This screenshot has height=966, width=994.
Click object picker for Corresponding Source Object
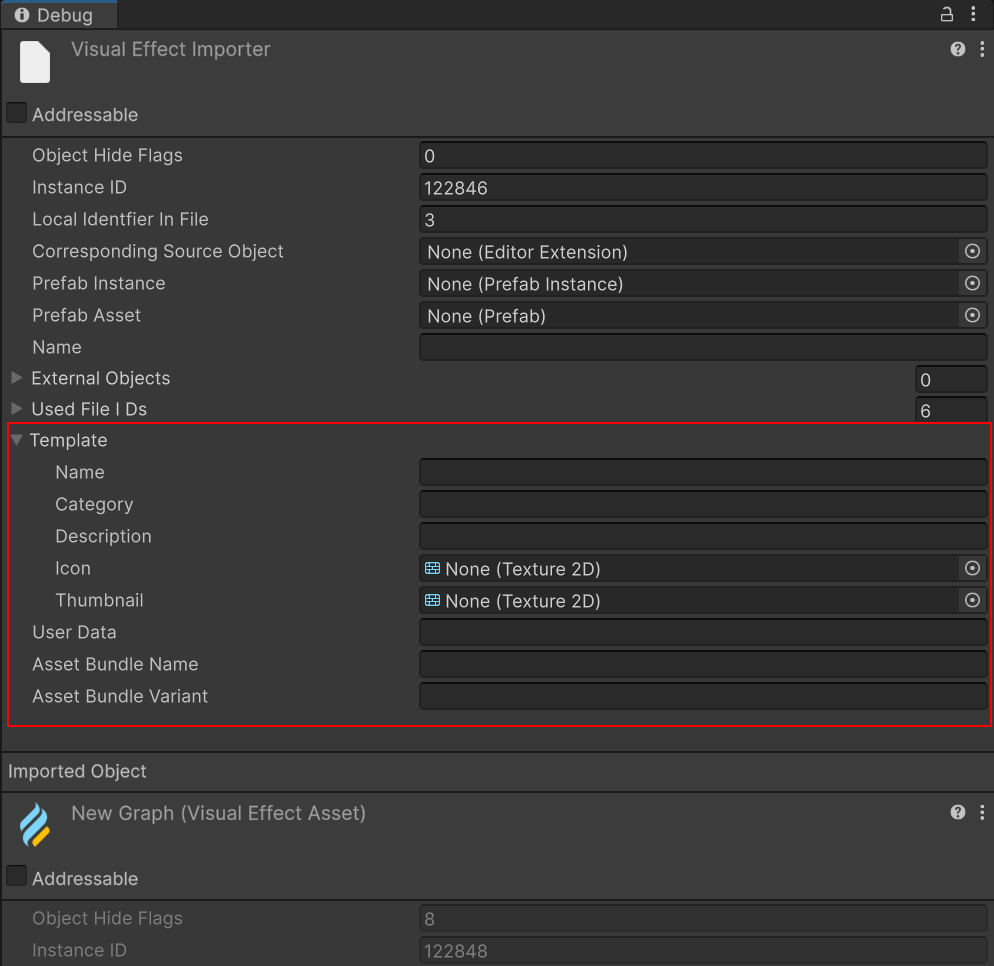click(x=971, y=251)
